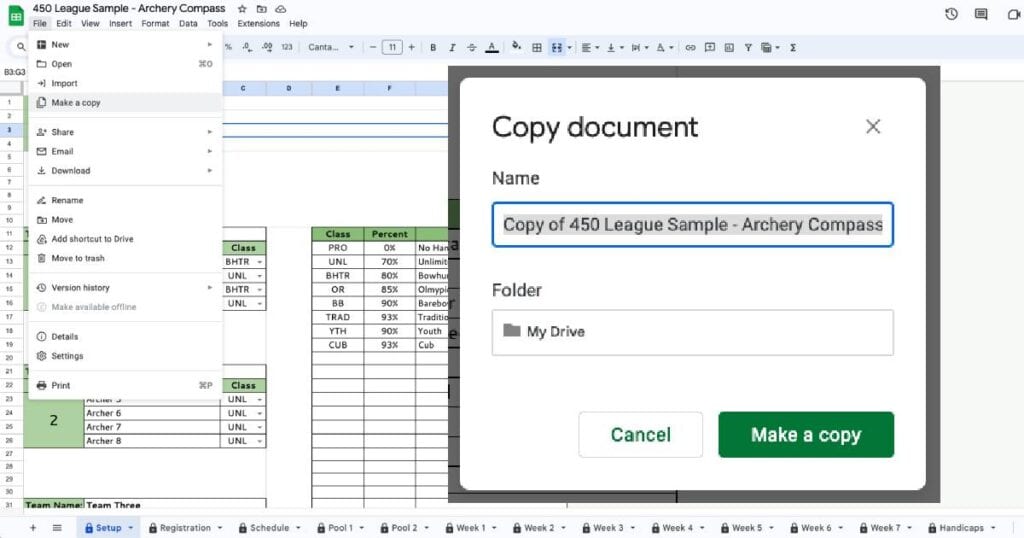This screenshot has width=1024, height=538.
Task: Cancel the Copy document dialog
Action: pos(640,435)
